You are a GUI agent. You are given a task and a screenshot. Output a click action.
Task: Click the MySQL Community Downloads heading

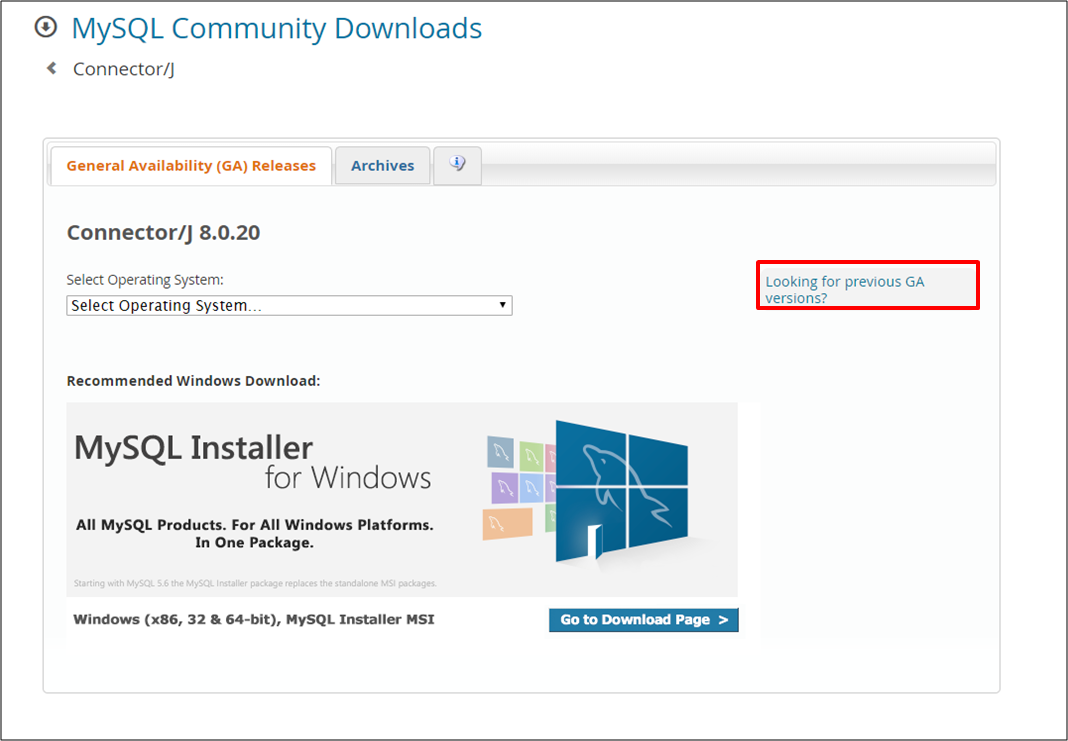tap(277, 28)
